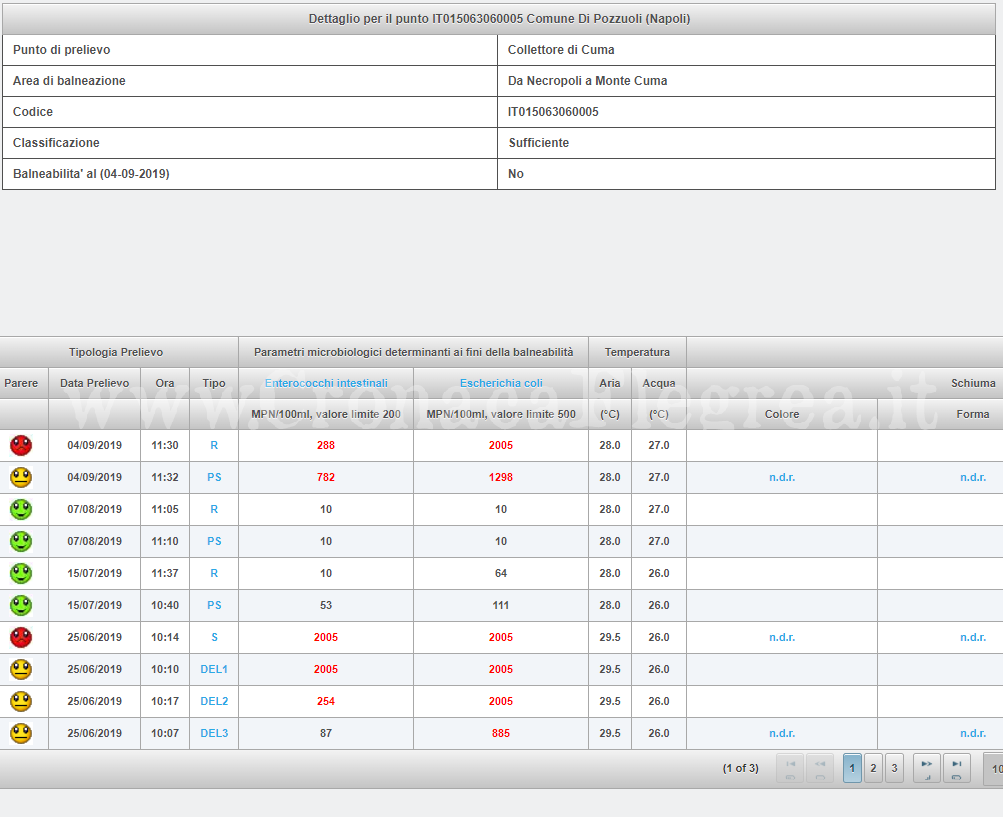1003x817 pixels.
Task: Go to the next page of results
Action: pyautogui.click(x=926, y=768)
